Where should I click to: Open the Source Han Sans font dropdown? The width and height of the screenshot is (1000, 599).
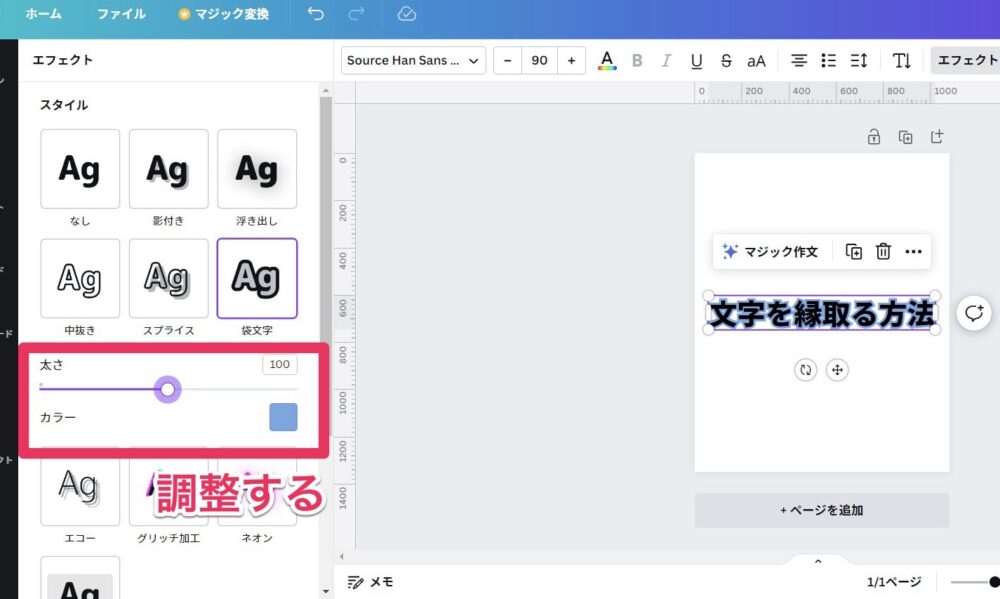[413, 60]
